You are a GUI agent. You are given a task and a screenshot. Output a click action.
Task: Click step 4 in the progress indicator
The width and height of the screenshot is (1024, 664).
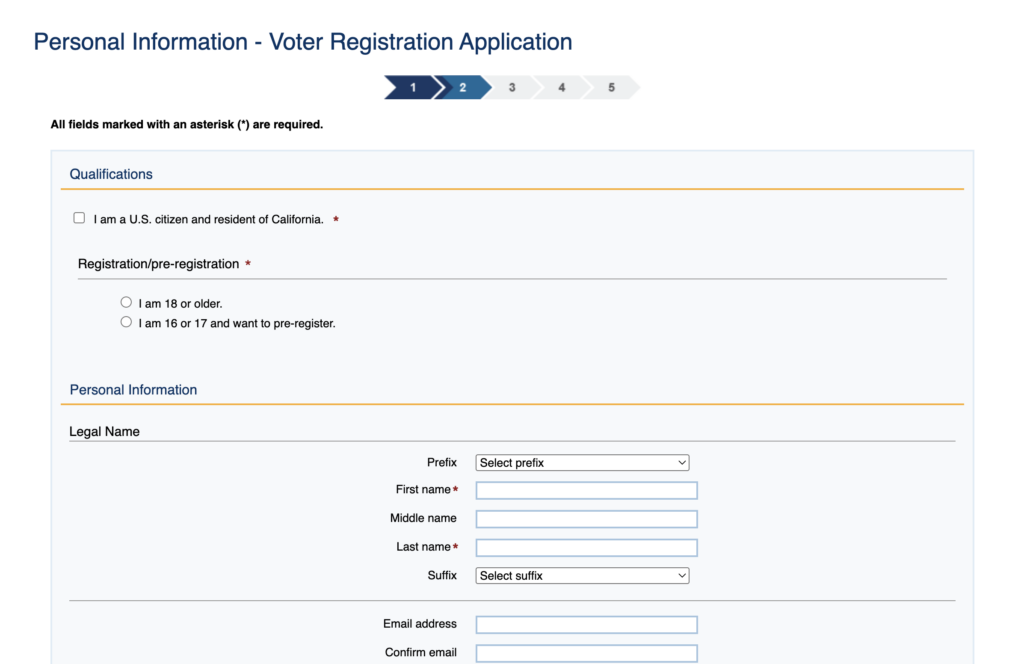(561, 88)
